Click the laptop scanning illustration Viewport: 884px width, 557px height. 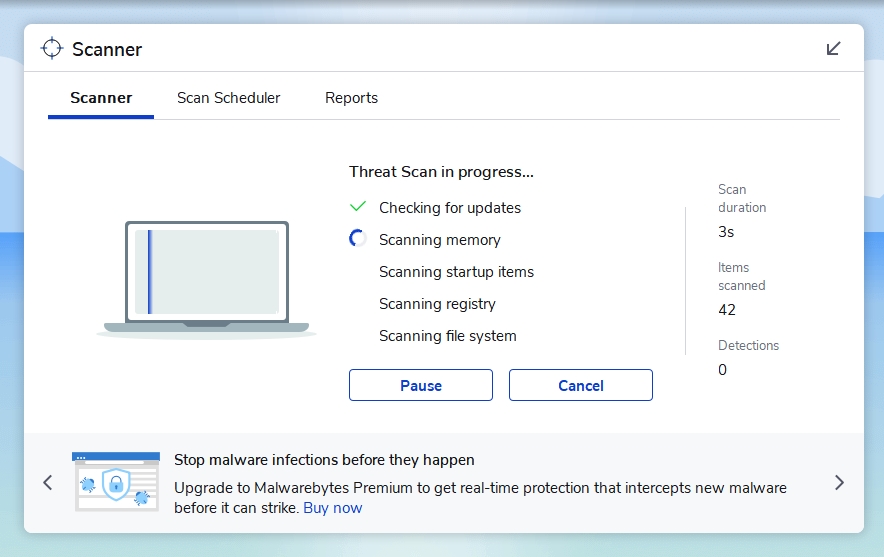coord(207,278)
